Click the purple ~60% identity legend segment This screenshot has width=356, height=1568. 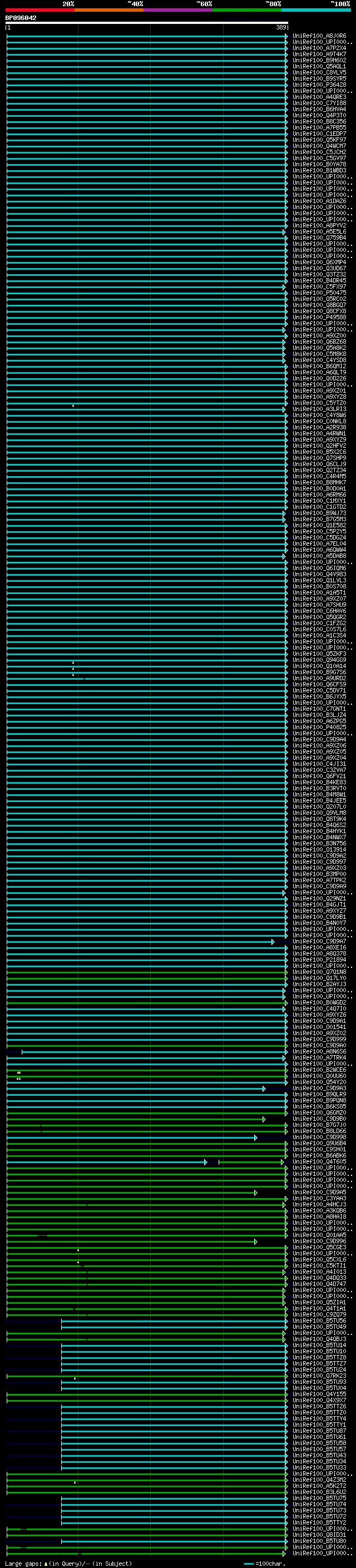pos(179,10)
